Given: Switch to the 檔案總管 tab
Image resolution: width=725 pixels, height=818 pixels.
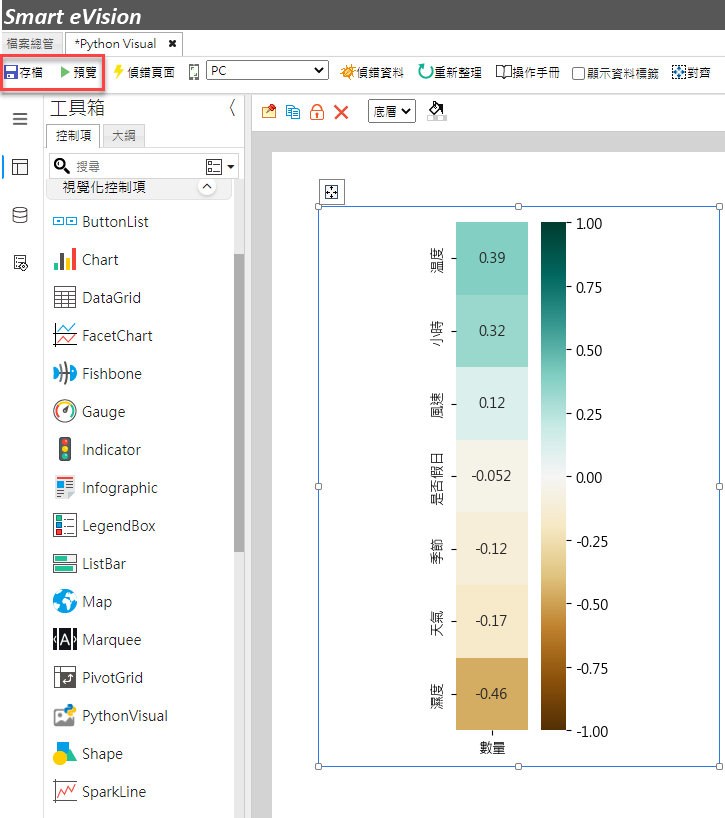Looking at the screenshot, I should [31, 44].
